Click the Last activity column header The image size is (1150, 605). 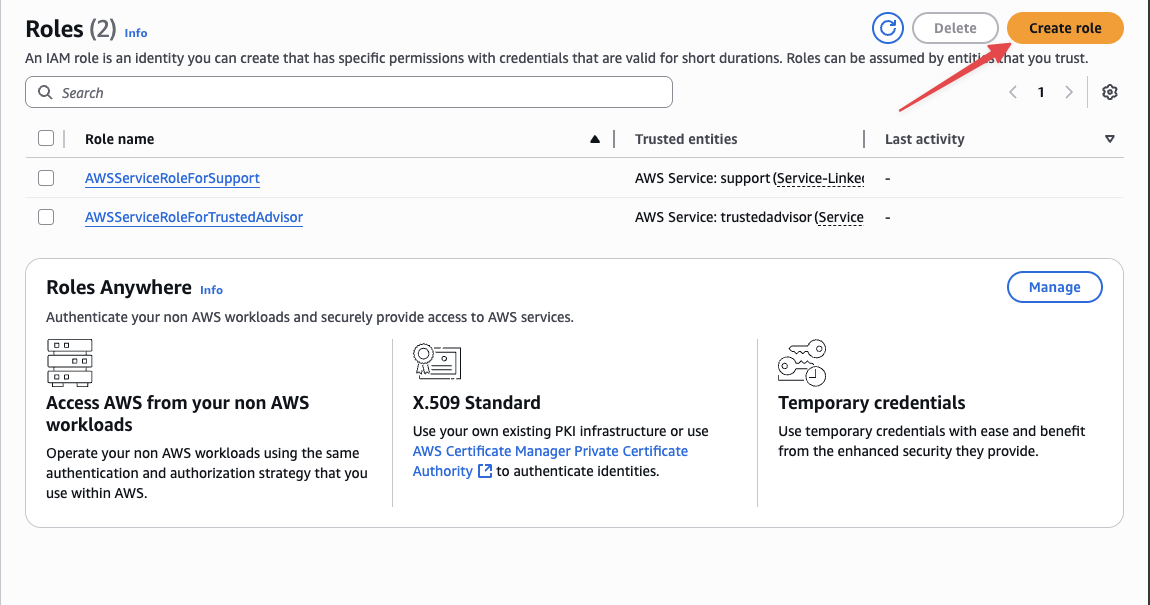click(924, 139)
